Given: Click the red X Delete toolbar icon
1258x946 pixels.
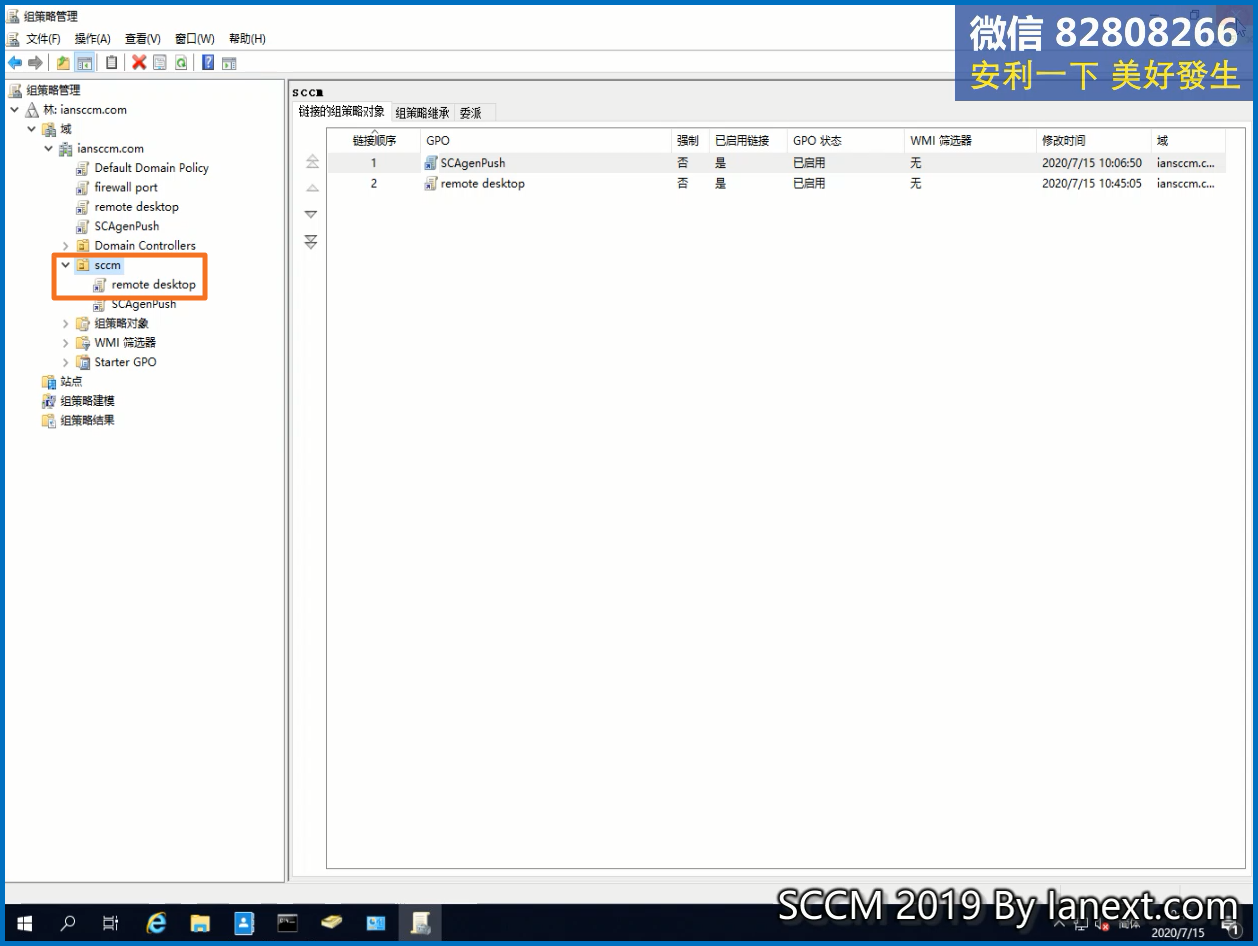Looking at the screenshot, I should coord(139,63).
